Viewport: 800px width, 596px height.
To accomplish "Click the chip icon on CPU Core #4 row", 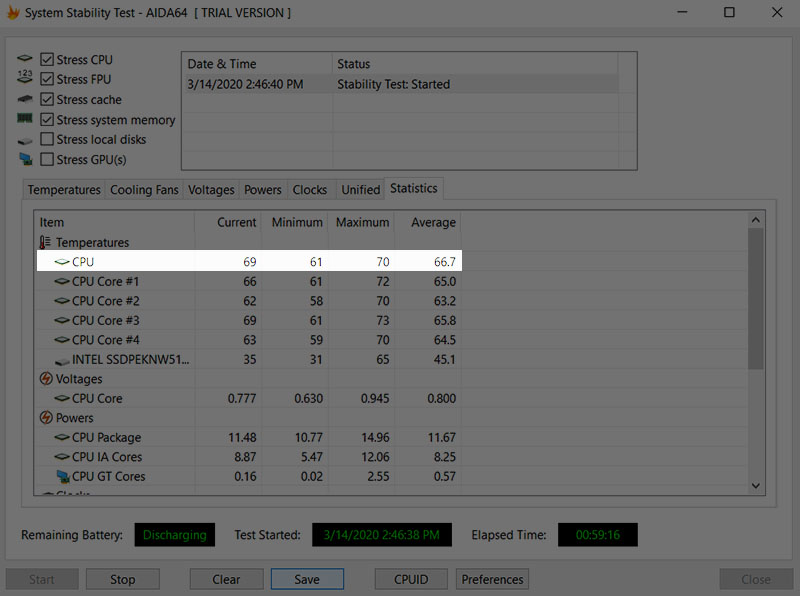I will tap(62, 340).
